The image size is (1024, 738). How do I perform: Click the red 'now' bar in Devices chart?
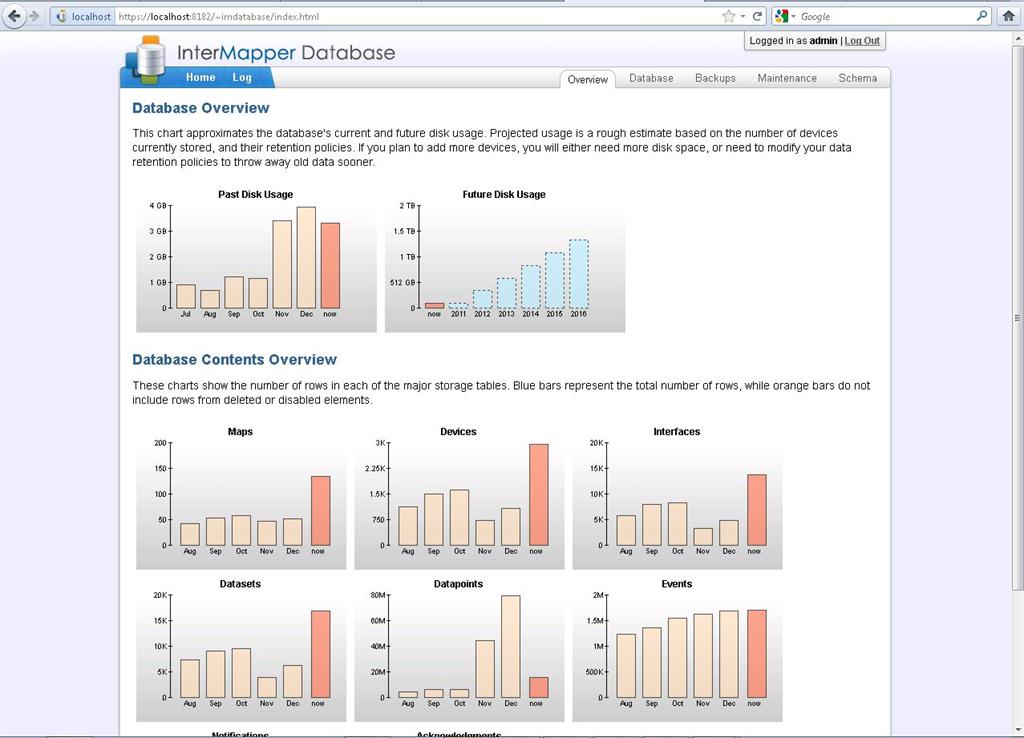pyautogui.click(x=539, y=495)
